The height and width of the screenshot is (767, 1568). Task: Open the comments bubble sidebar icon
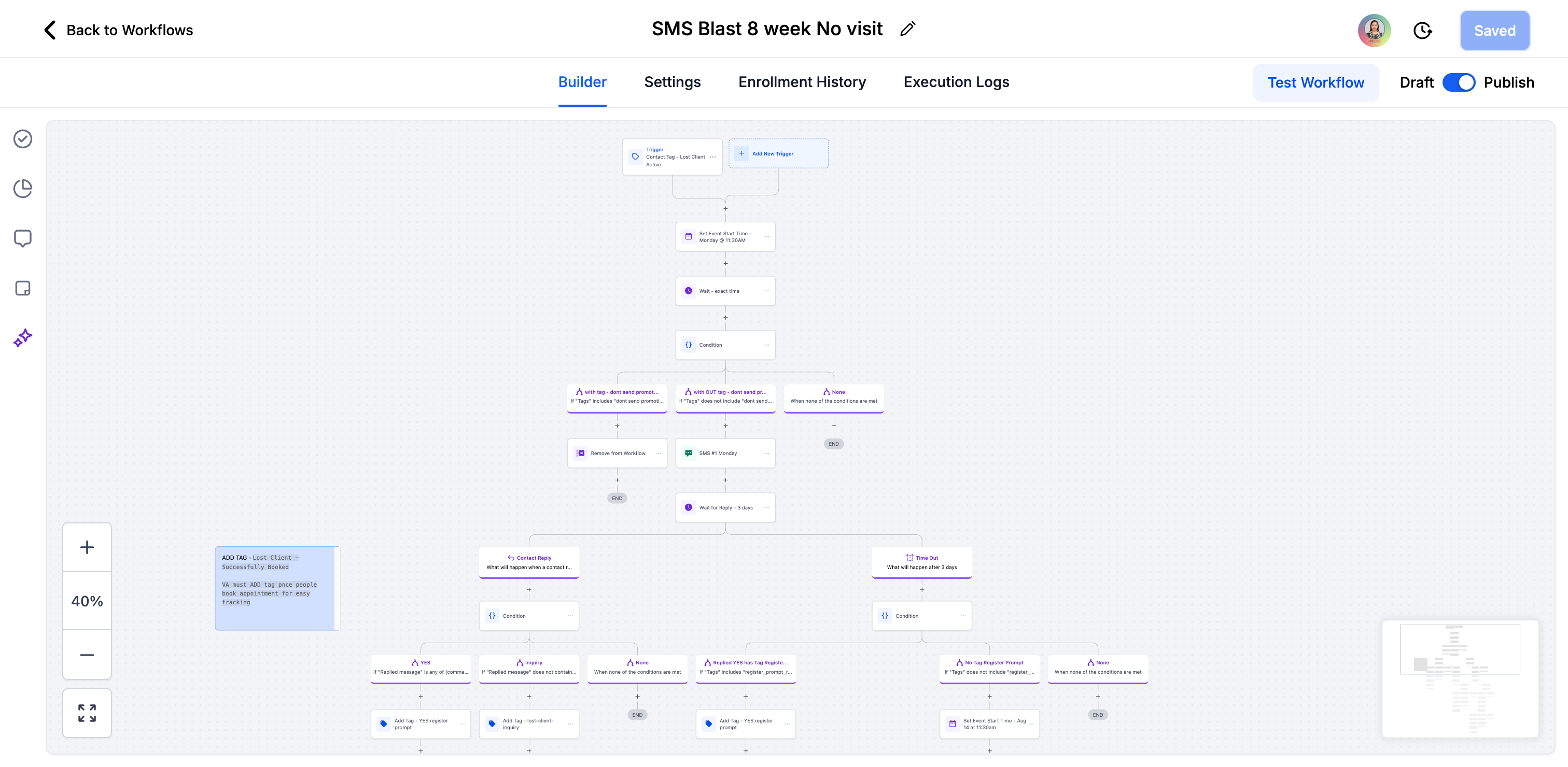pos(23,238)
